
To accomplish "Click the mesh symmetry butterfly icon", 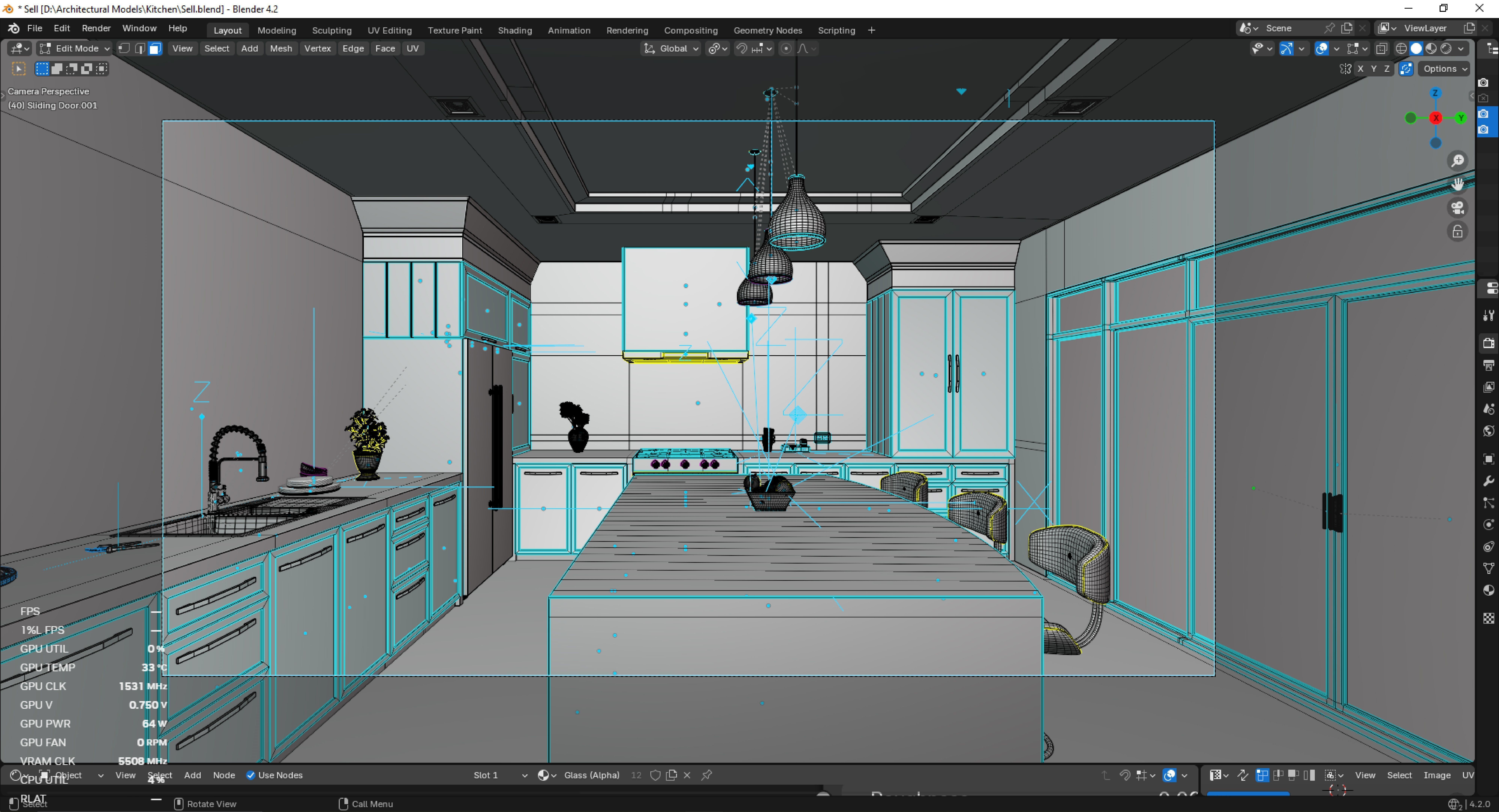I will coord(1345,69).
